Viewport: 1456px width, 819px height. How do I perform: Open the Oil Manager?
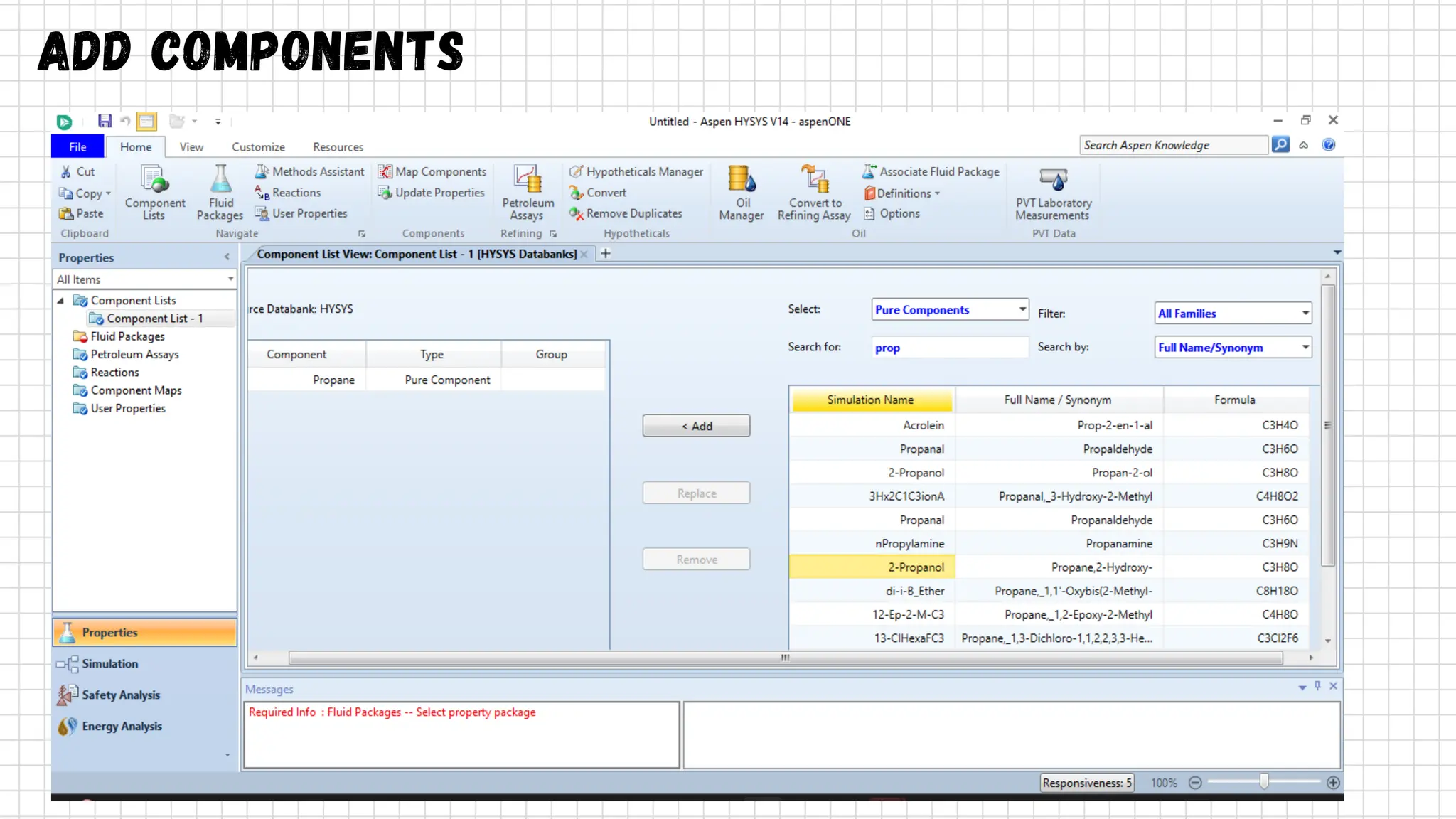tap(742, 193)
